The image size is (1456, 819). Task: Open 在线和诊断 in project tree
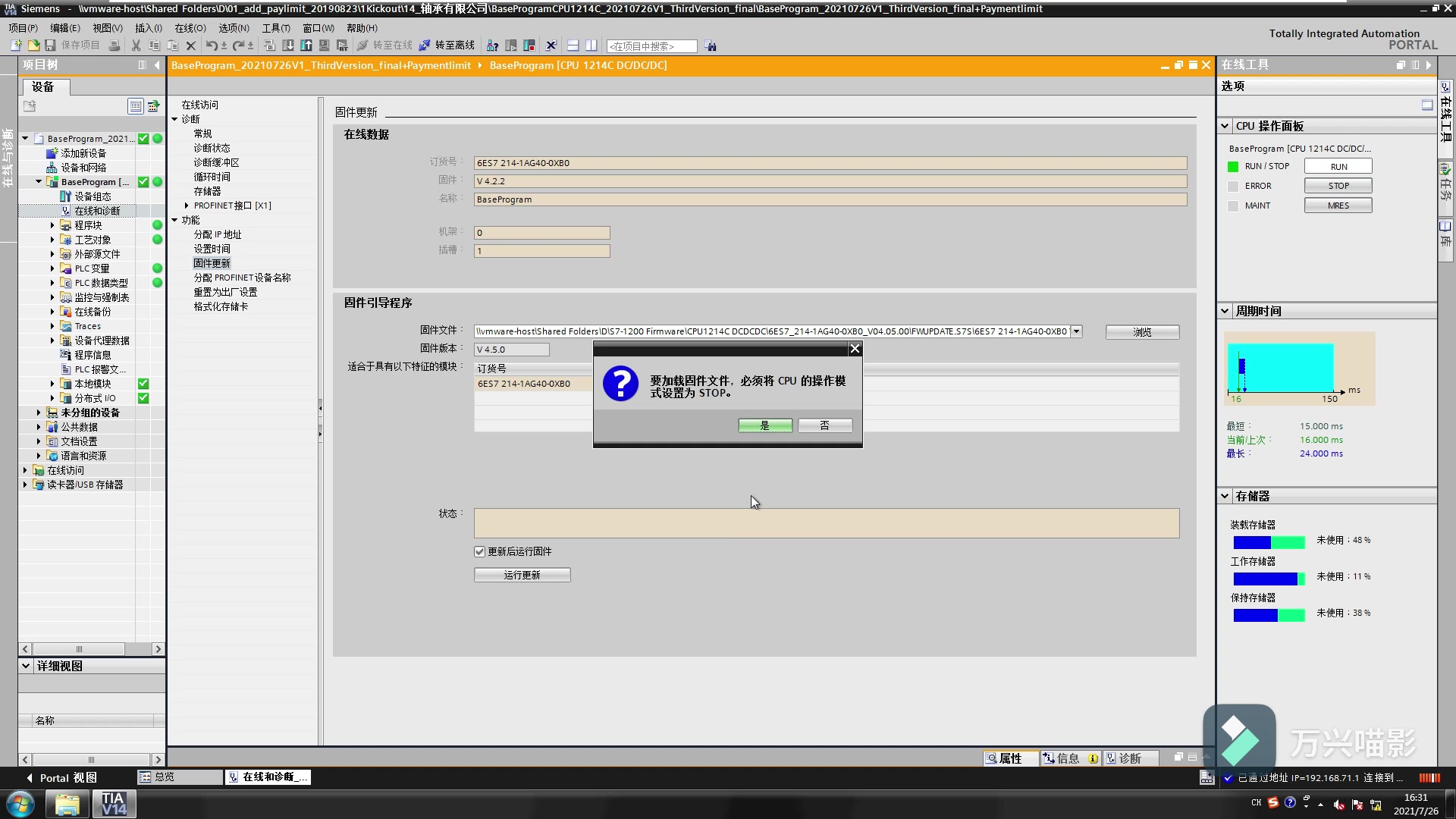click(97, 211)
